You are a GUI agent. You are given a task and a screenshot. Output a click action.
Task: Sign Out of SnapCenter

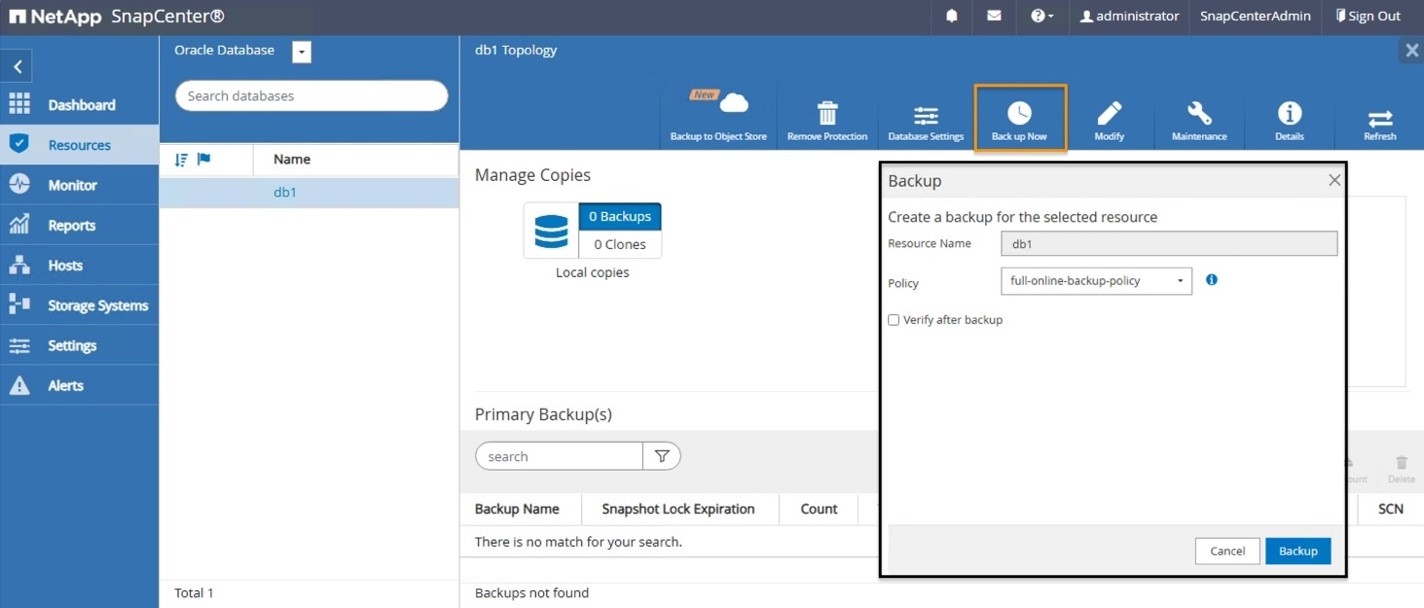click(x=1368, y=16)
